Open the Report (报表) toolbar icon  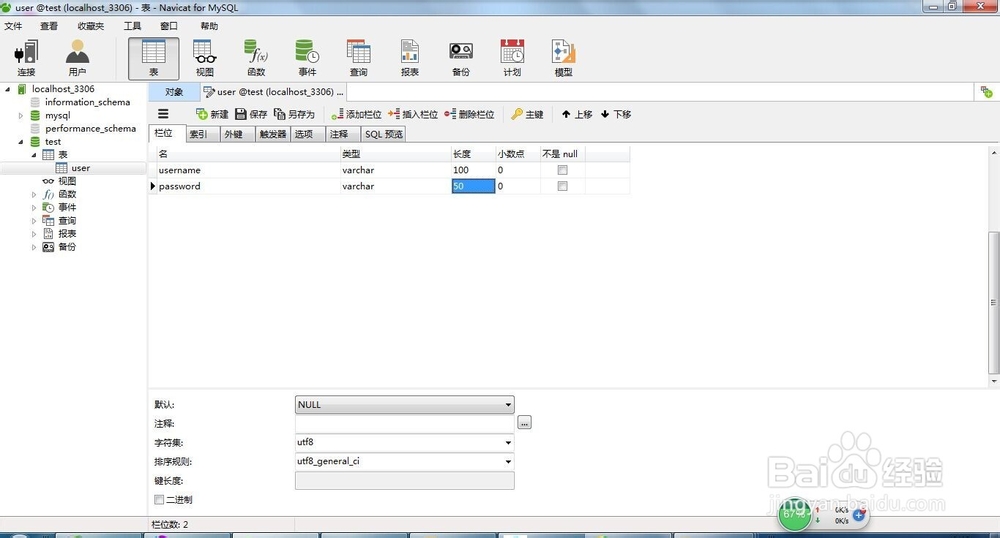(x=409, y=59)
